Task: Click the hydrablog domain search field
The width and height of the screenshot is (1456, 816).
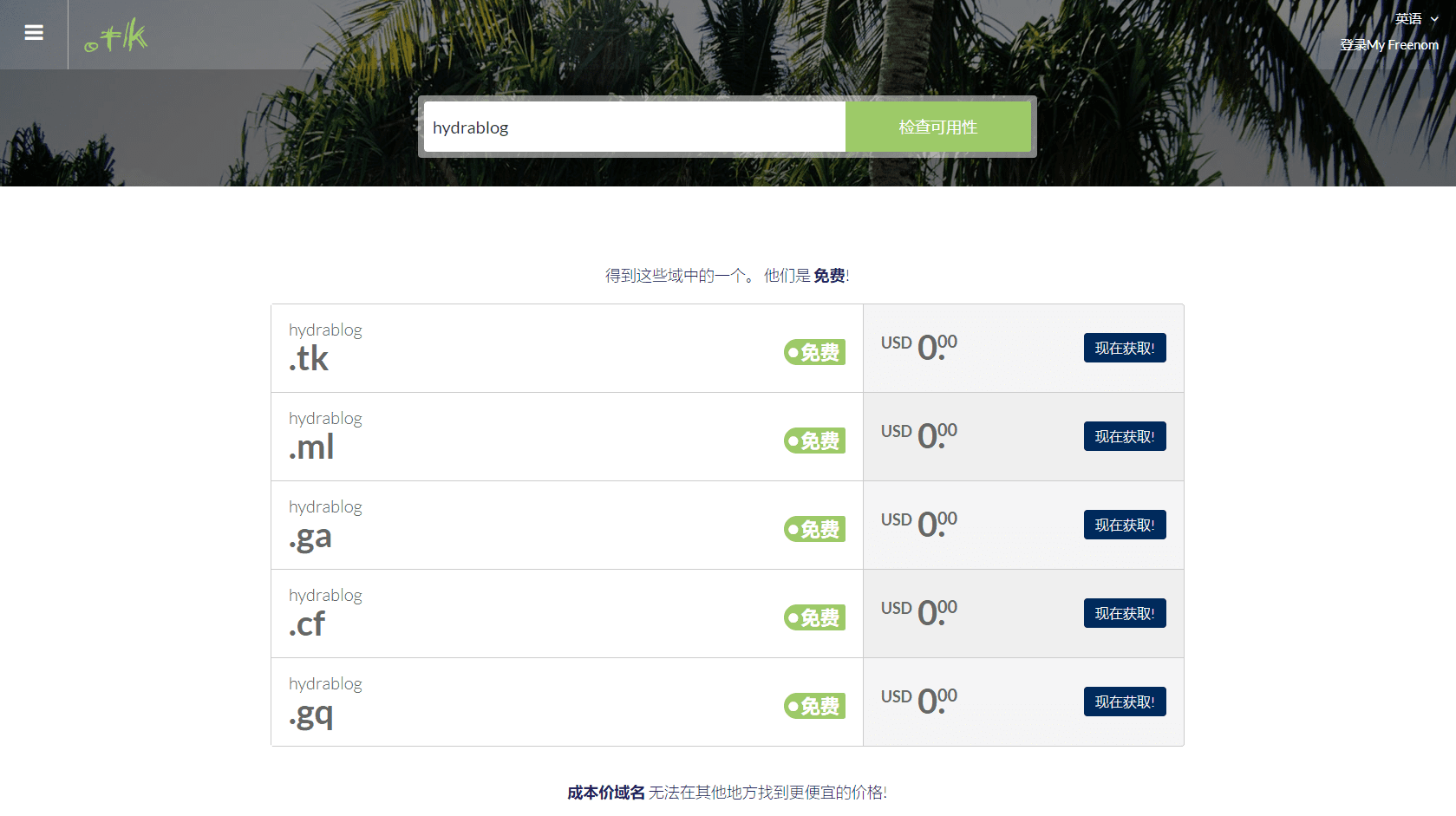Action: coord(634,127)
